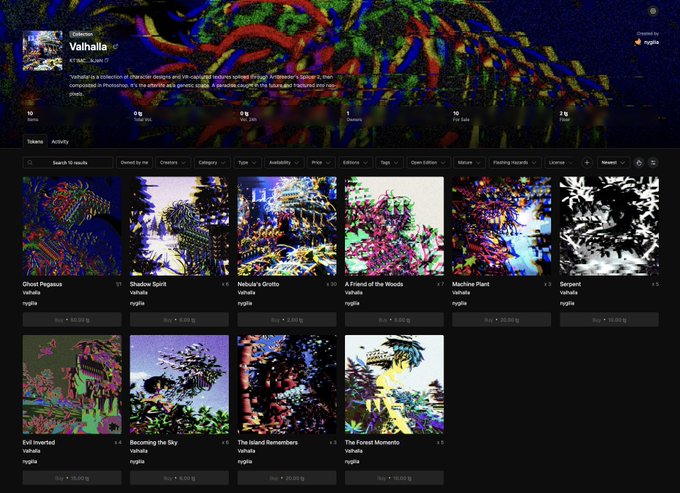Click nyglia creator link in header
Screen dimensions: 680x493
point(651,42)
